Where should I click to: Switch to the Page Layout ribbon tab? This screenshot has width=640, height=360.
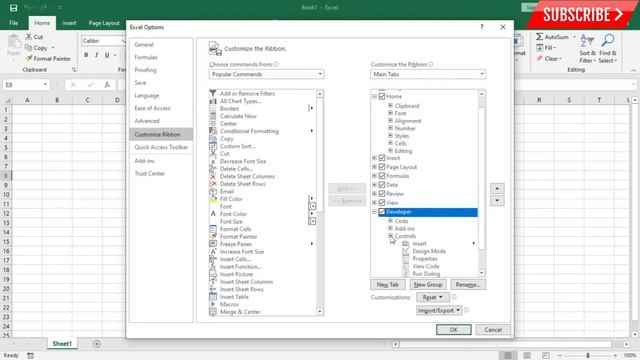(104, 23)
